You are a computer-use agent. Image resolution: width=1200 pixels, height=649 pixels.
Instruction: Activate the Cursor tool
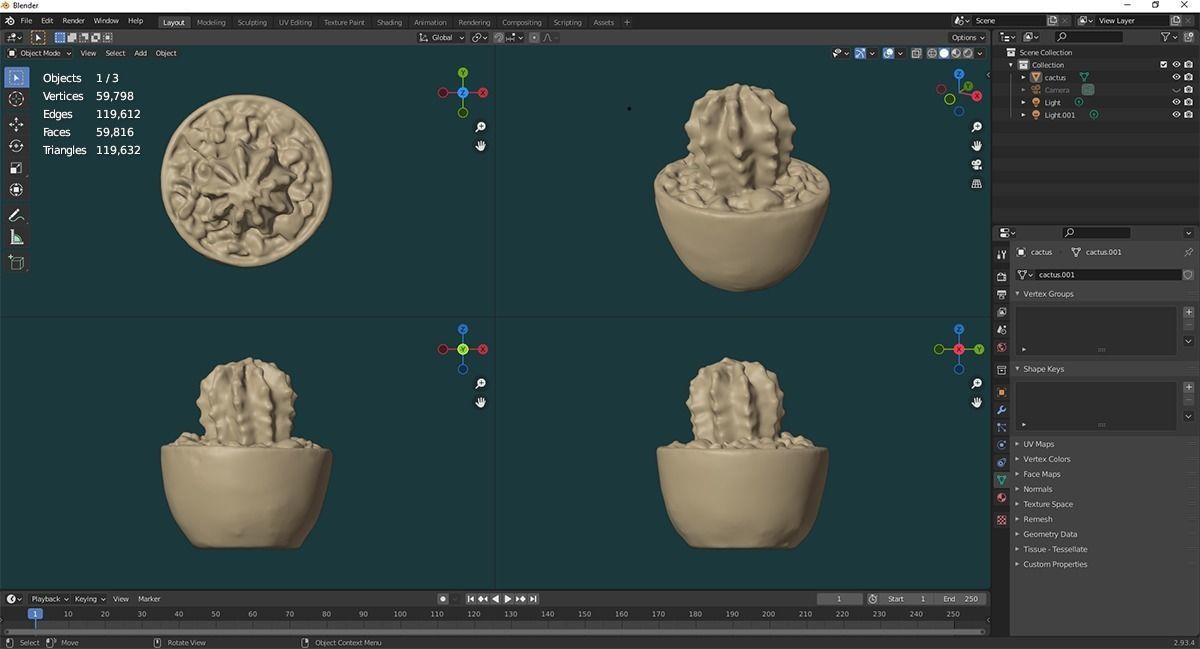pyautogui.click(x=16, y=99)
